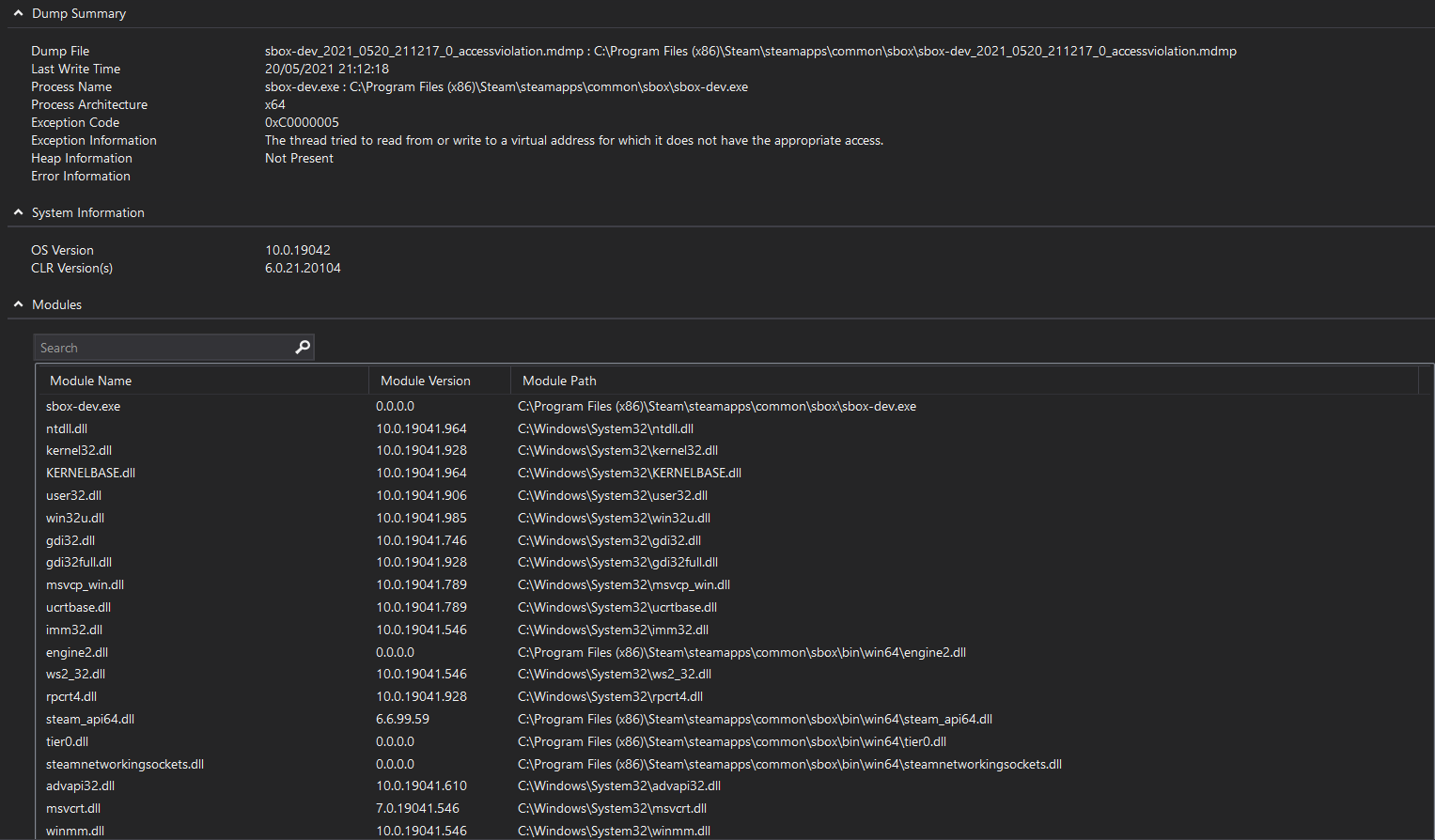Click the CLR Version(s) value
Screen dimensions: 1435x840
pyautogui.click(x=303, y=268)
